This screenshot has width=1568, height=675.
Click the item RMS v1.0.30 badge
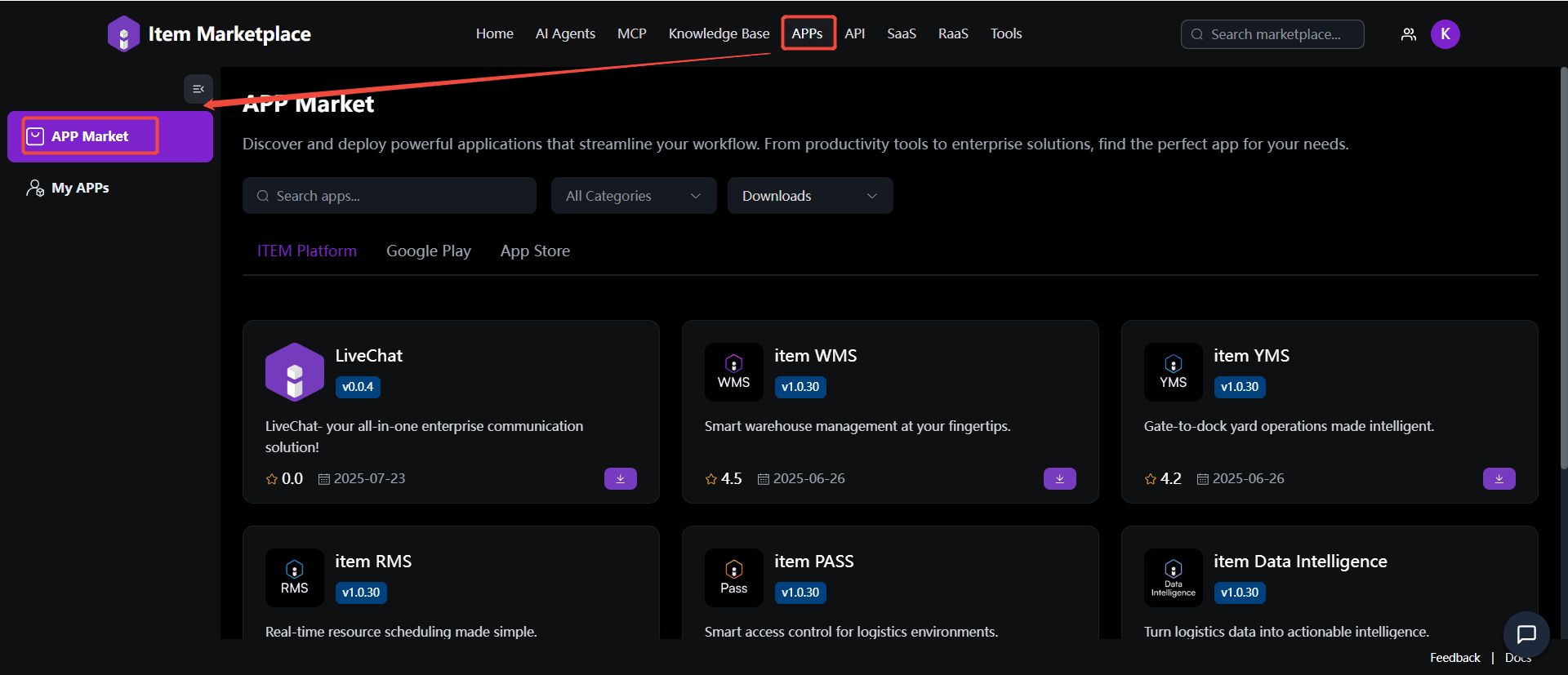pos(361,593)
